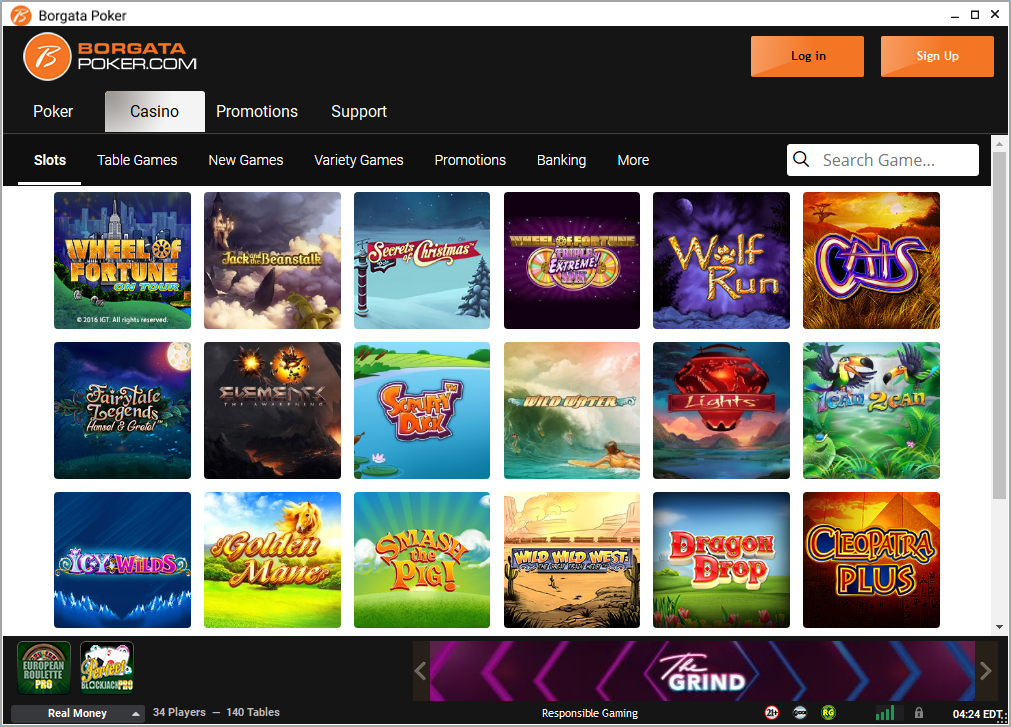This screenshot has height=727, width=1011.
Task: Launch Elements The Awakening slot
Action: (272, 411)
